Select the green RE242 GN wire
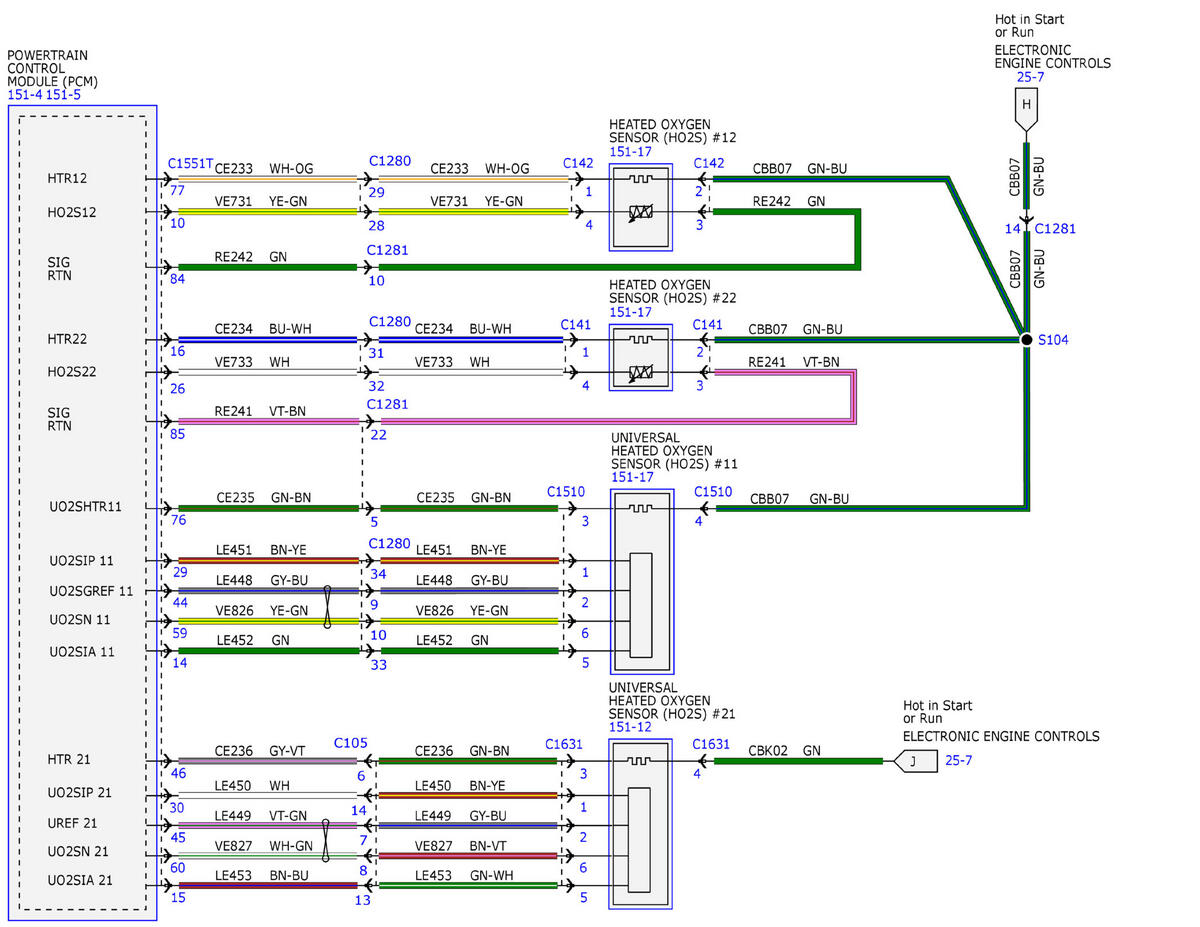The height and width of the screenshot is (927, 1200). point(268,267)
